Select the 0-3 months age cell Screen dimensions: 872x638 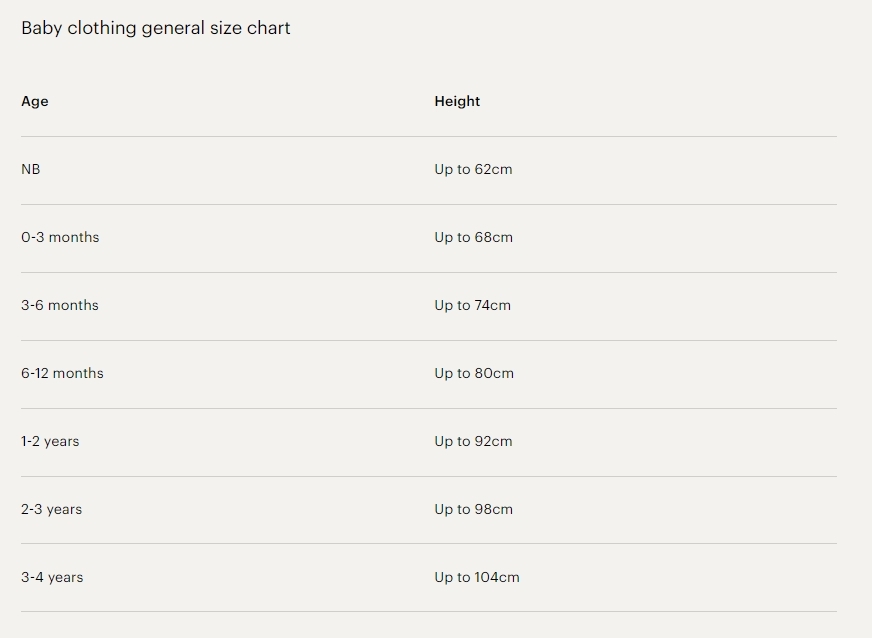(x=60, y=237)
